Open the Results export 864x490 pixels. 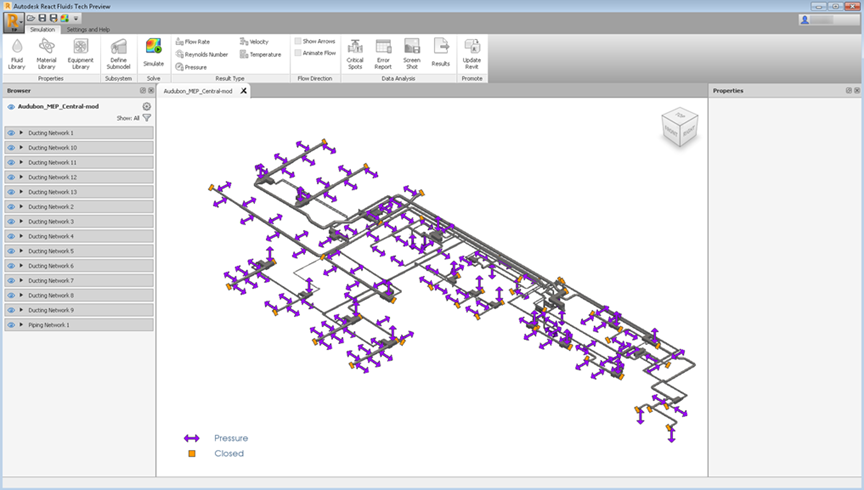pyautogui.click(x=440, y=53)
